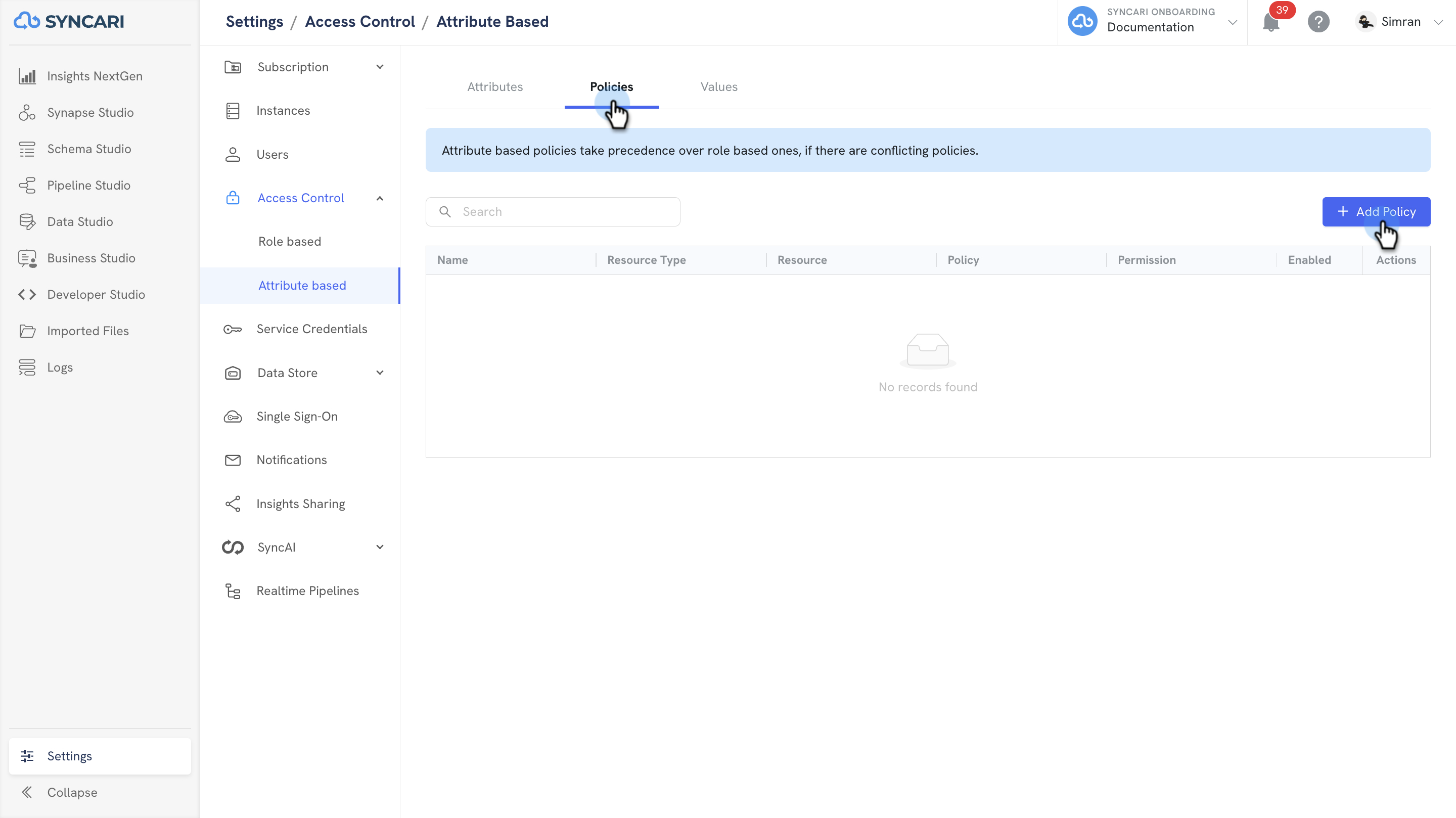The height and width of the screenshot is (818, 1456).
Task: Click the Insights Sharing share icon
Action: (x=233, y=504)
